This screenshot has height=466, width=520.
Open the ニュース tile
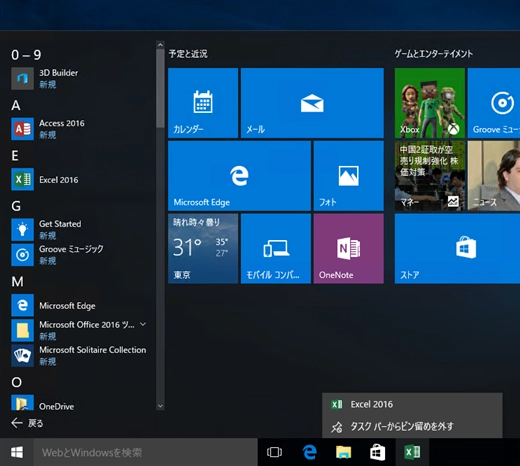pos(494,176)
